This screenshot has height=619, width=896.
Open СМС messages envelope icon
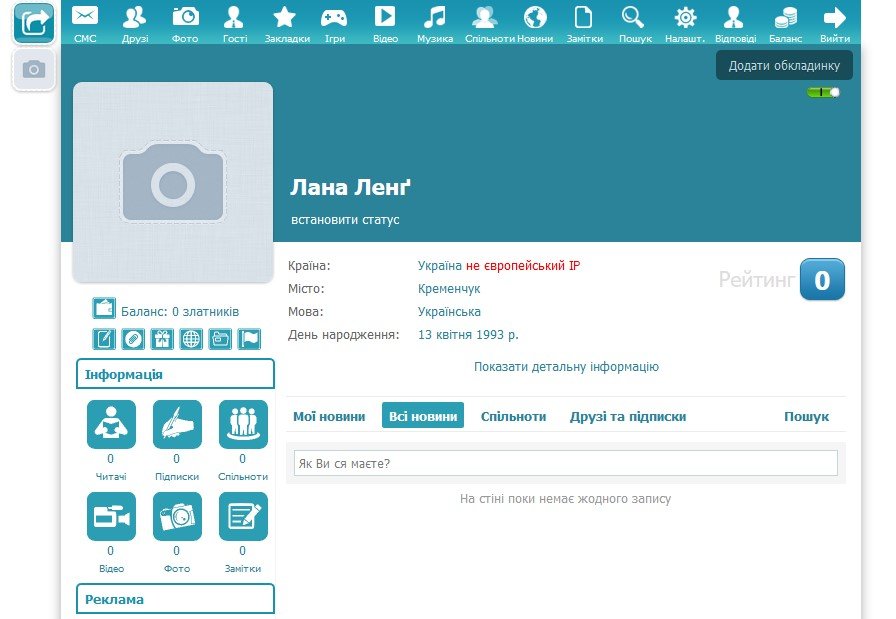click(85, 17)
